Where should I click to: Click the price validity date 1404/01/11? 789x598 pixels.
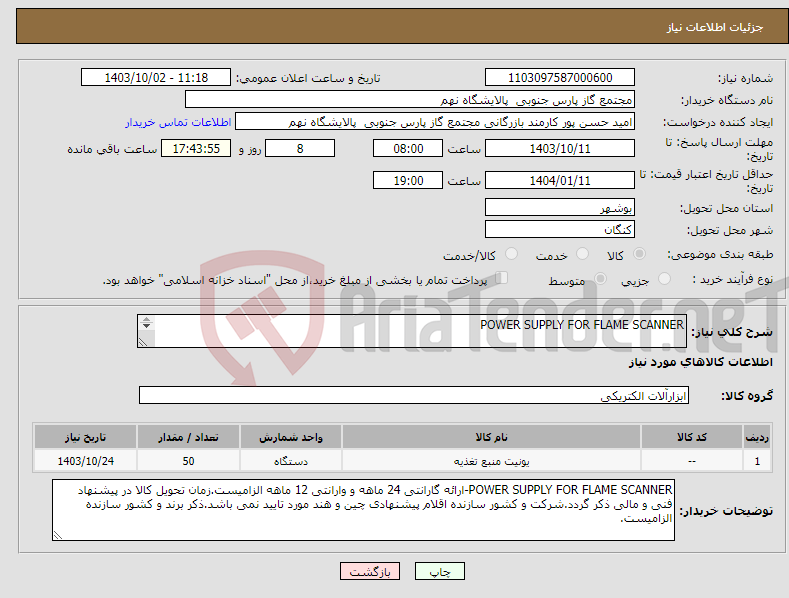point(560,180)
